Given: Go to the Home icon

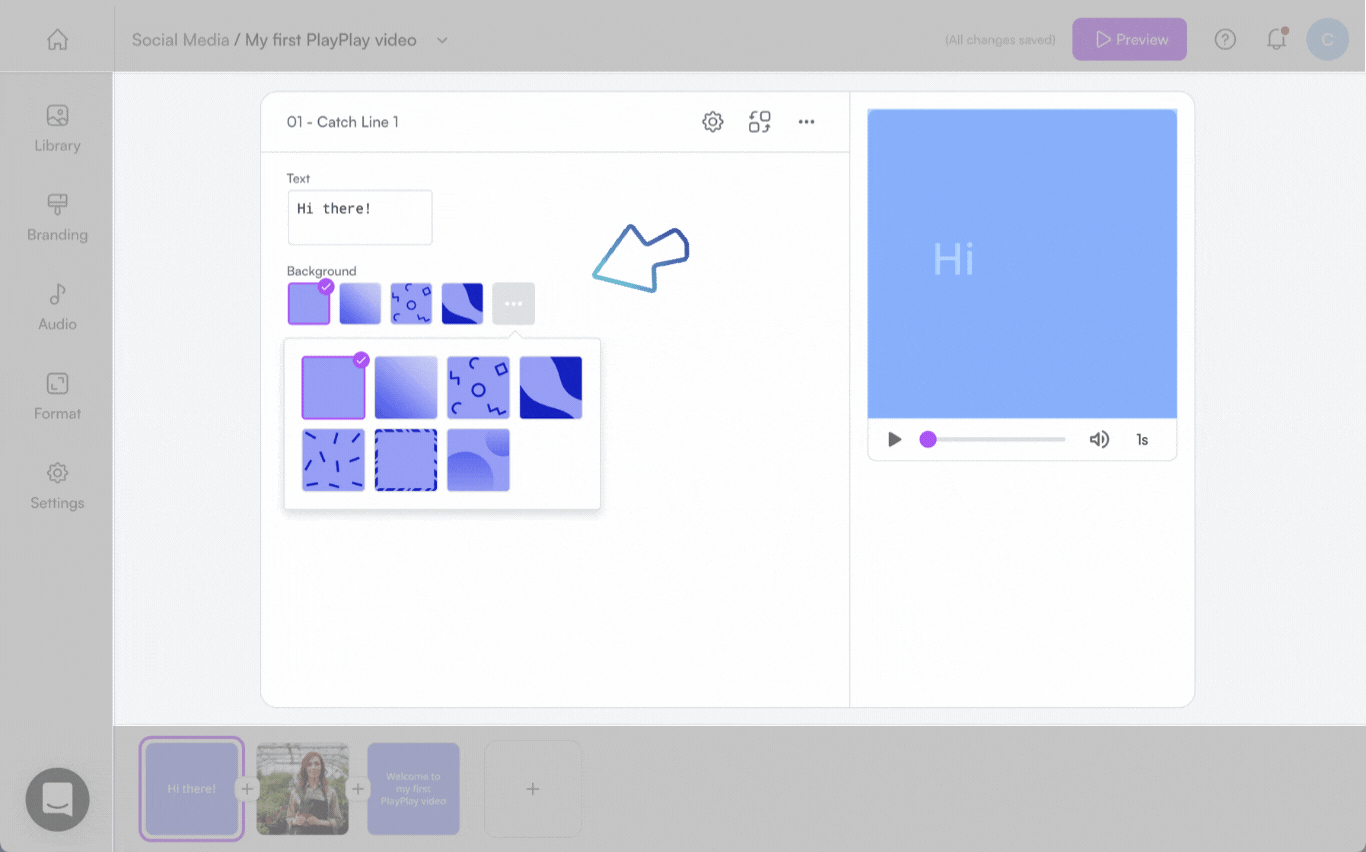Looking at the screenshot, I should 58,40.
